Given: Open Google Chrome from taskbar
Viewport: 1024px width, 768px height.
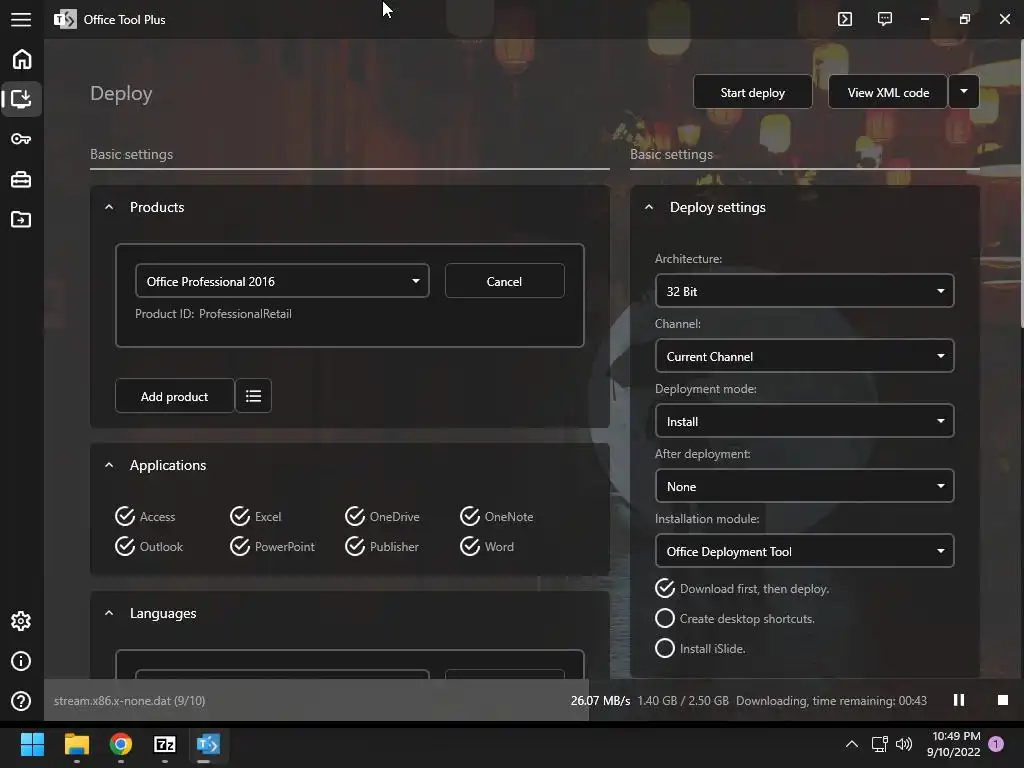Looking at the screenshot, I should (x=121, y=744).
